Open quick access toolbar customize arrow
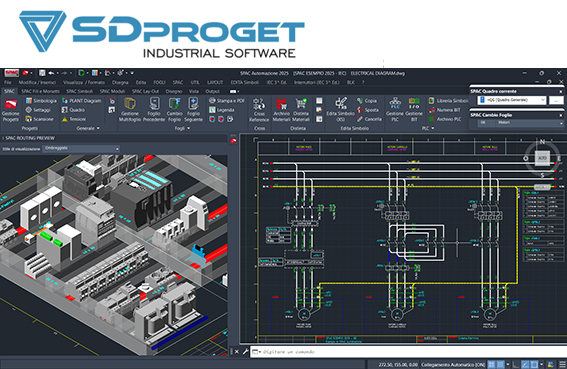 132,73
